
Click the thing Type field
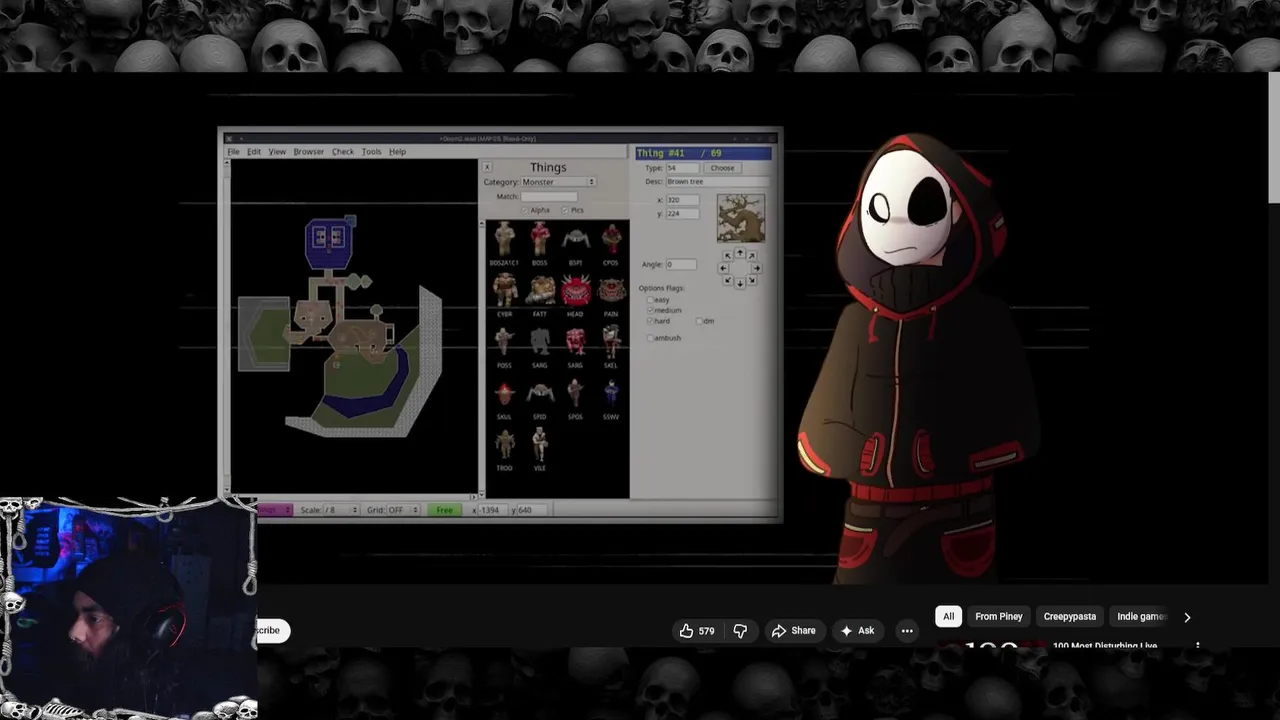(x=682, y=168)
